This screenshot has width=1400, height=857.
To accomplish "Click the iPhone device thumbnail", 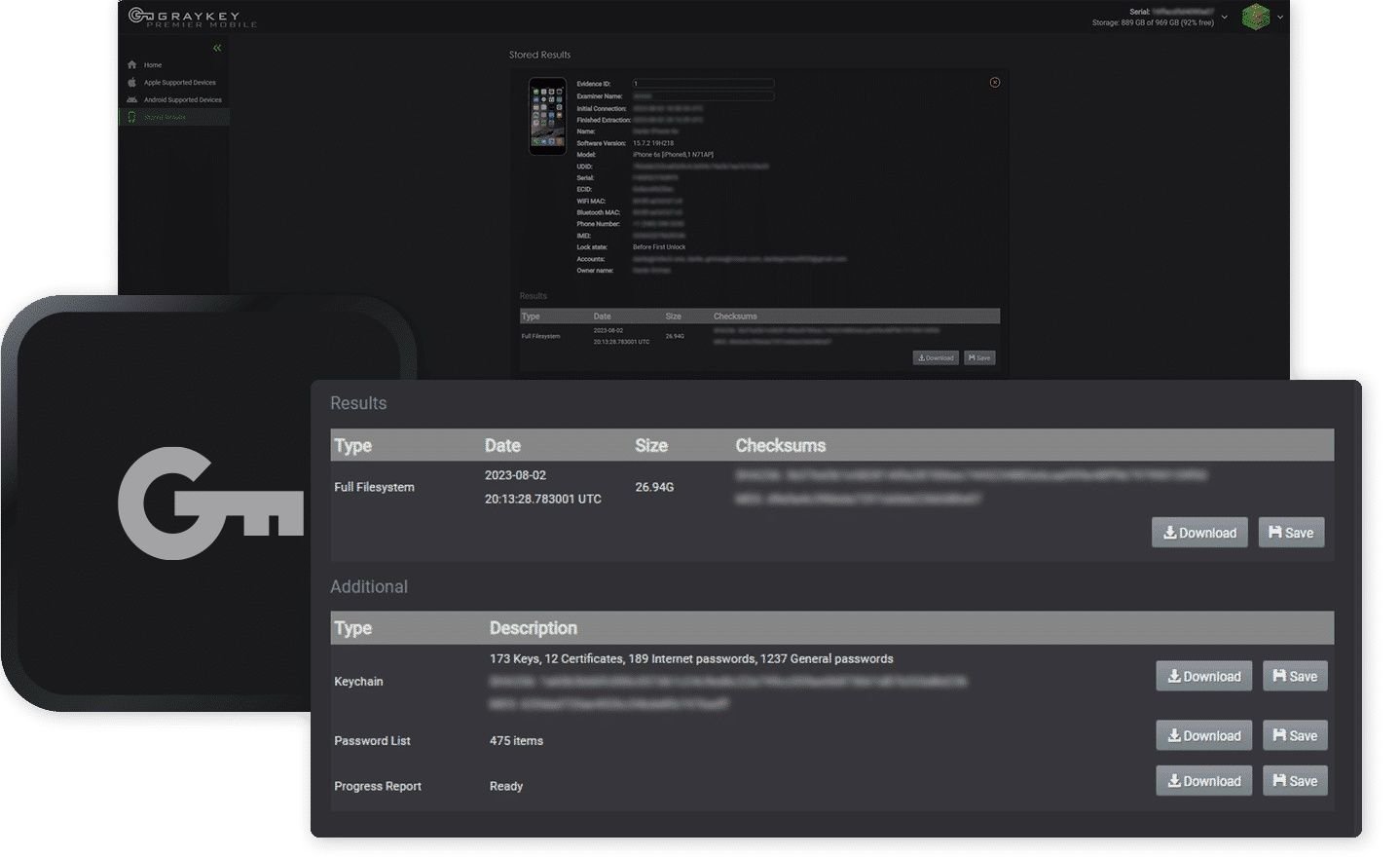I will 547,117.
